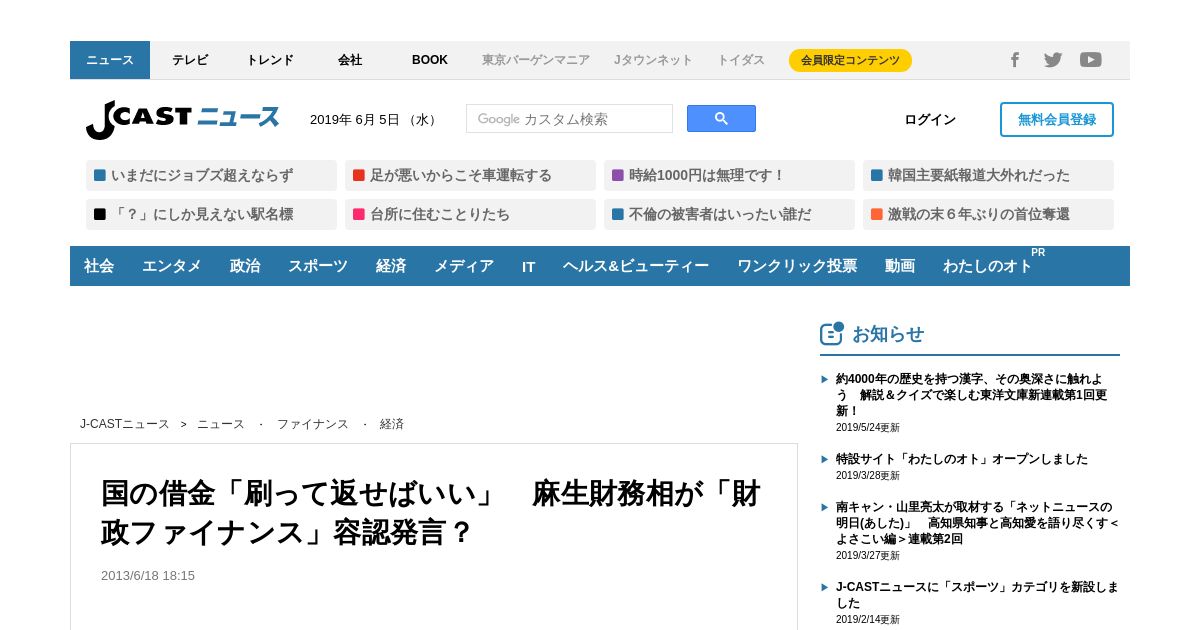Screen dimensions: 1200x630
Task: Select メディア in the category menu
Action: 464,266
